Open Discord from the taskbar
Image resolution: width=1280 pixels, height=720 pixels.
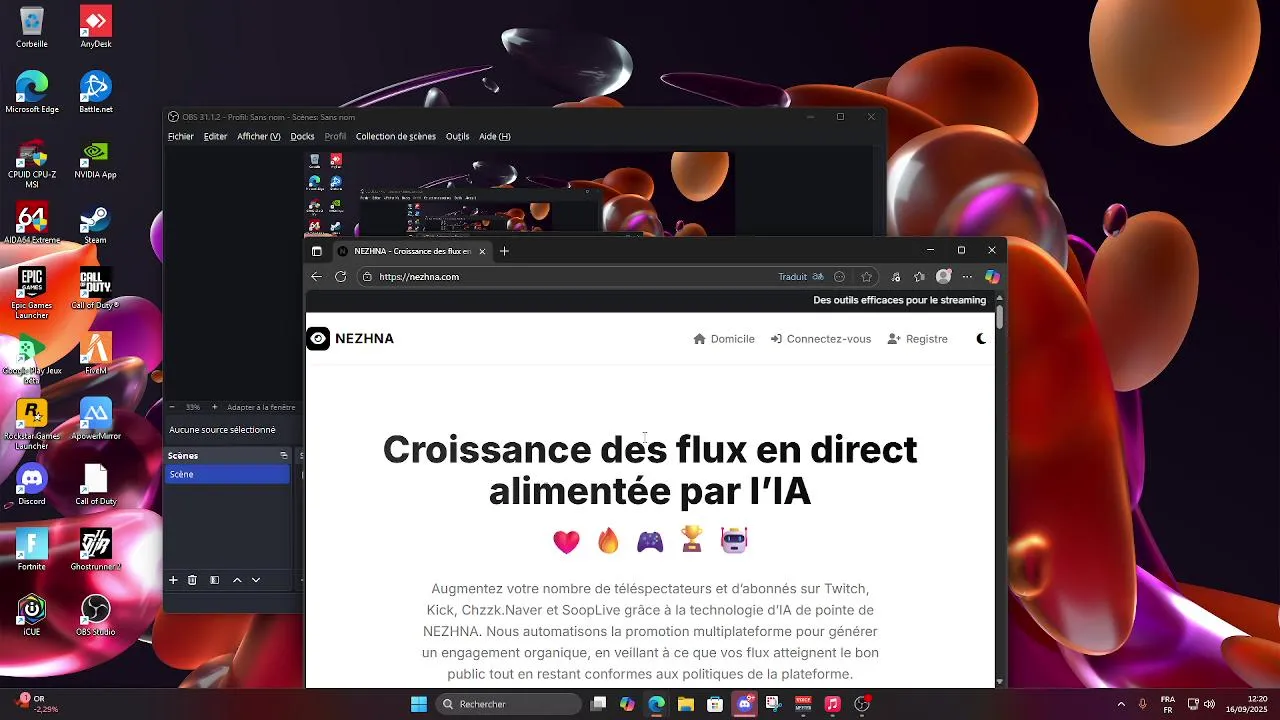(x=744, y=704)
